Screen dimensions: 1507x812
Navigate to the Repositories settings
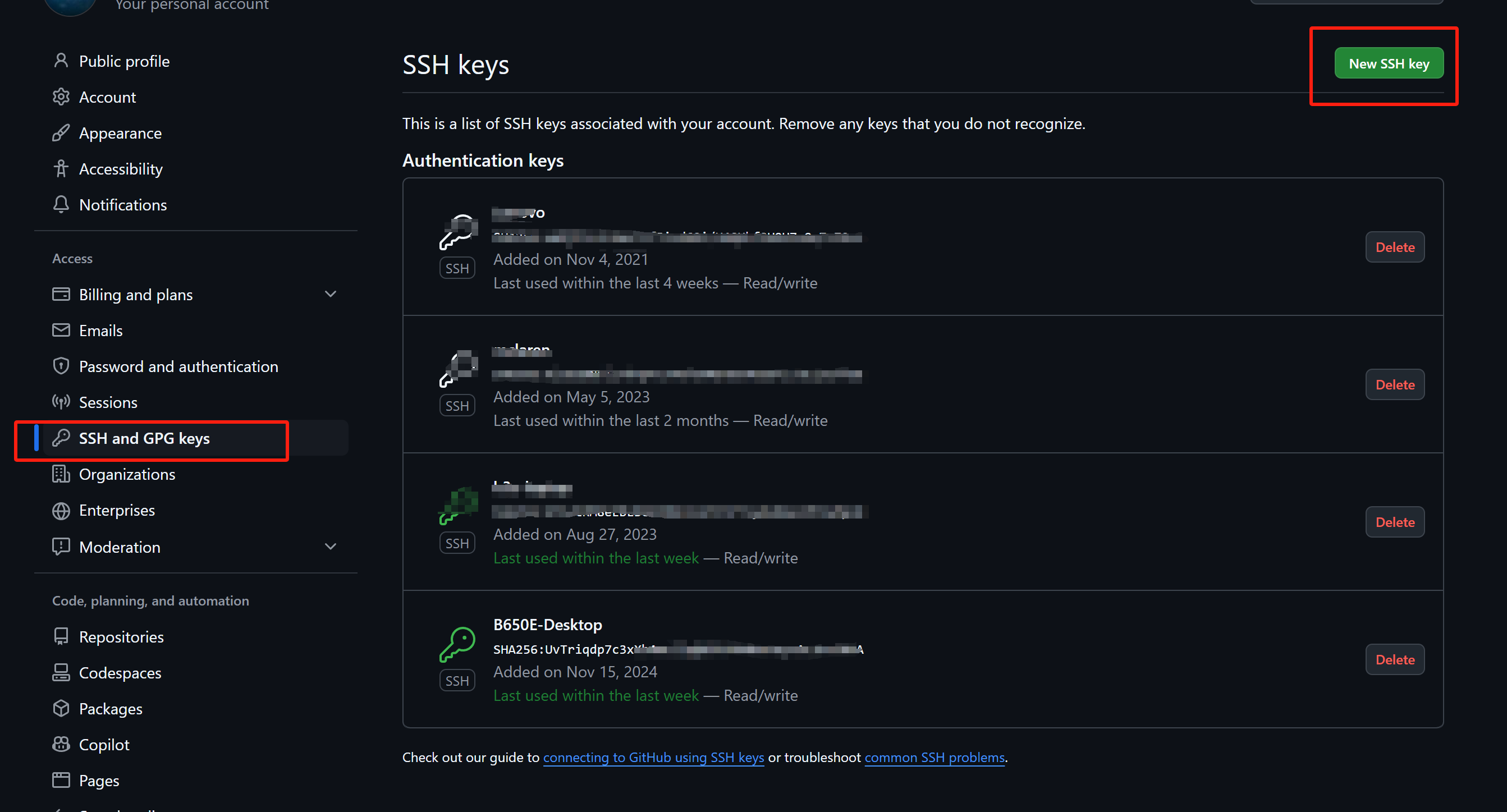coord(121,636)
